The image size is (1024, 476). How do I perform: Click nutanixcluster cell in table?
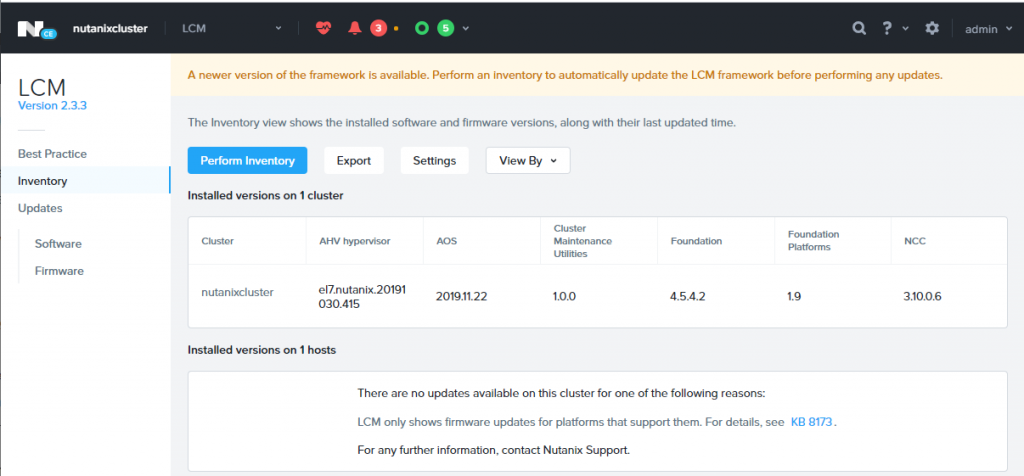coord(237,293)
